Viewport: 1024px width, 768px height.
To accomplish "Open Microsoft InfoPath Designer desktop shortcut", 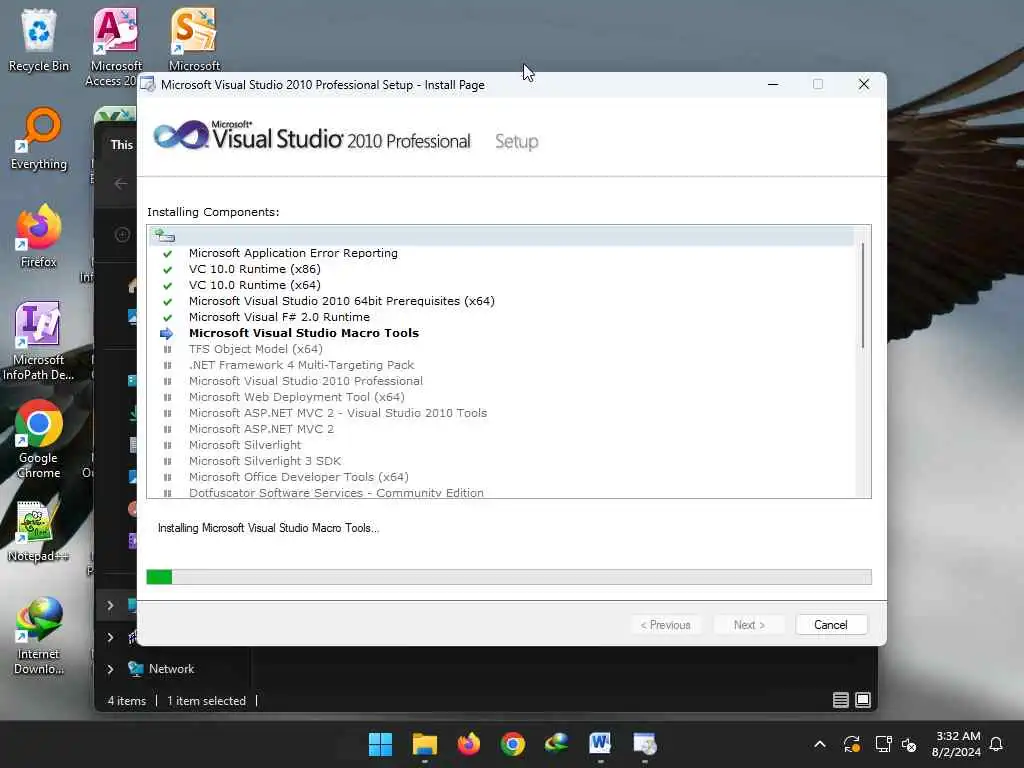I will pos(39,340).
